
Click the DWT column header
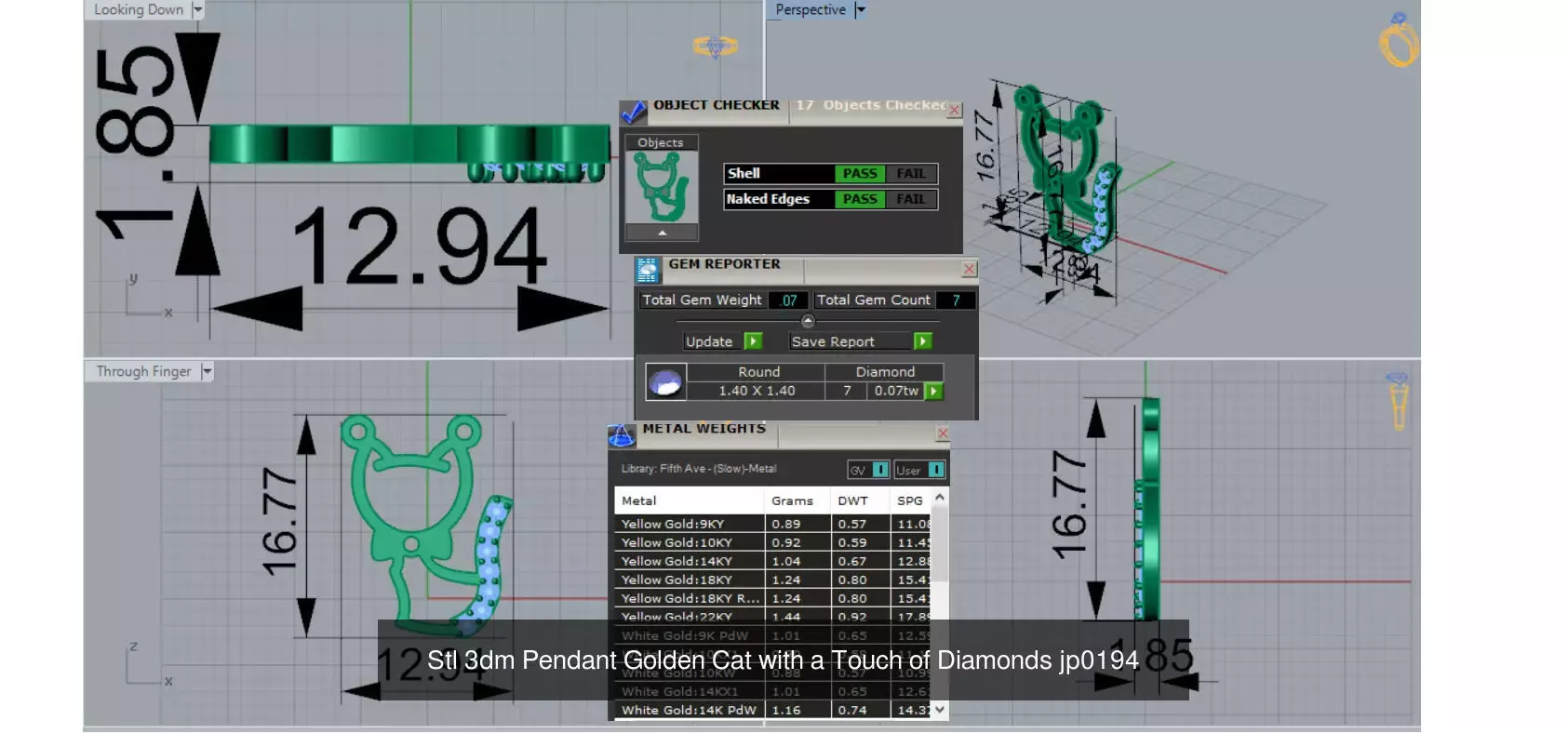(x=860, y=500)
